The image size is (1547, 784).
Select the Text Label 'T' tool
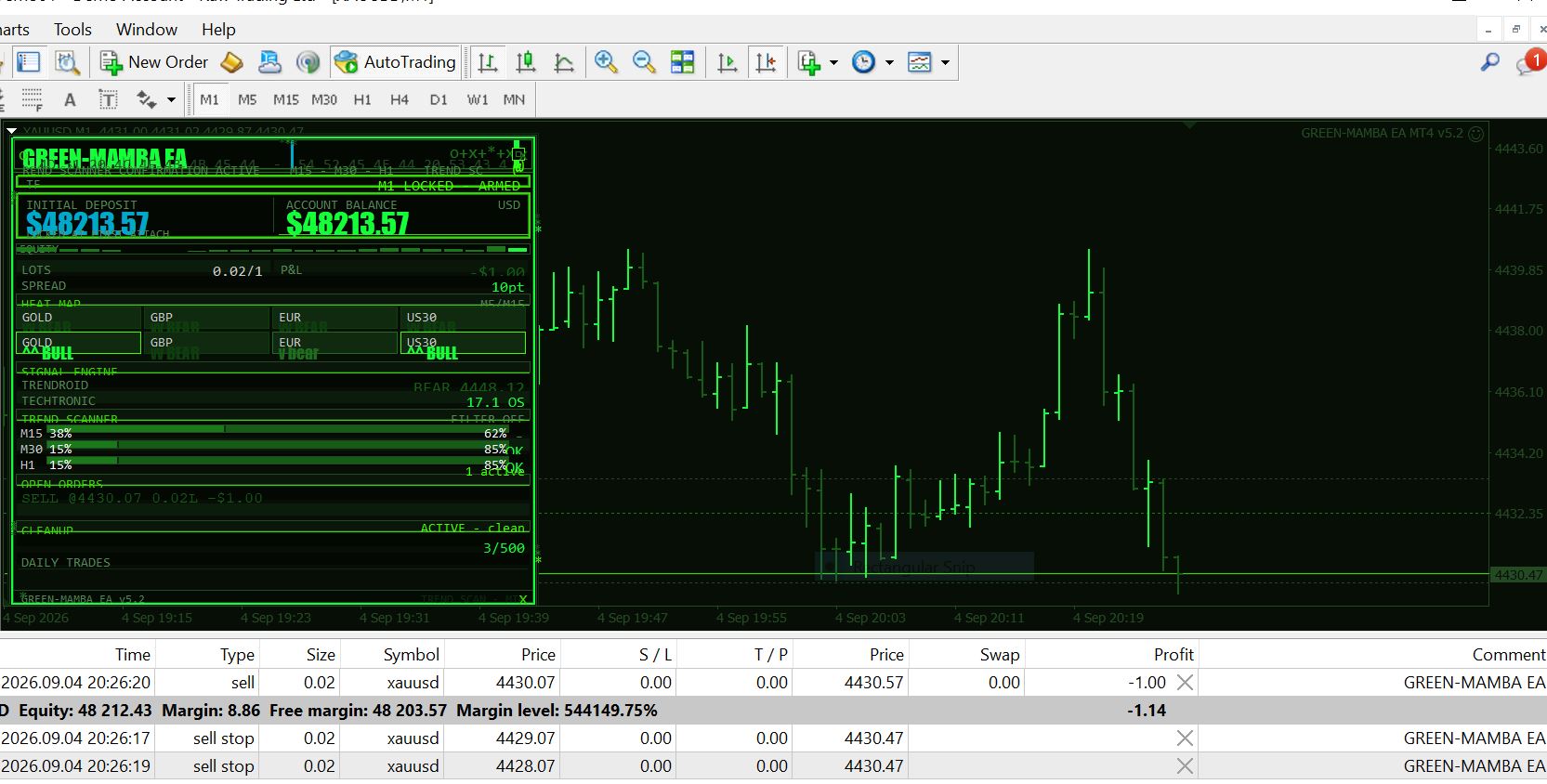tap(108, 99)
